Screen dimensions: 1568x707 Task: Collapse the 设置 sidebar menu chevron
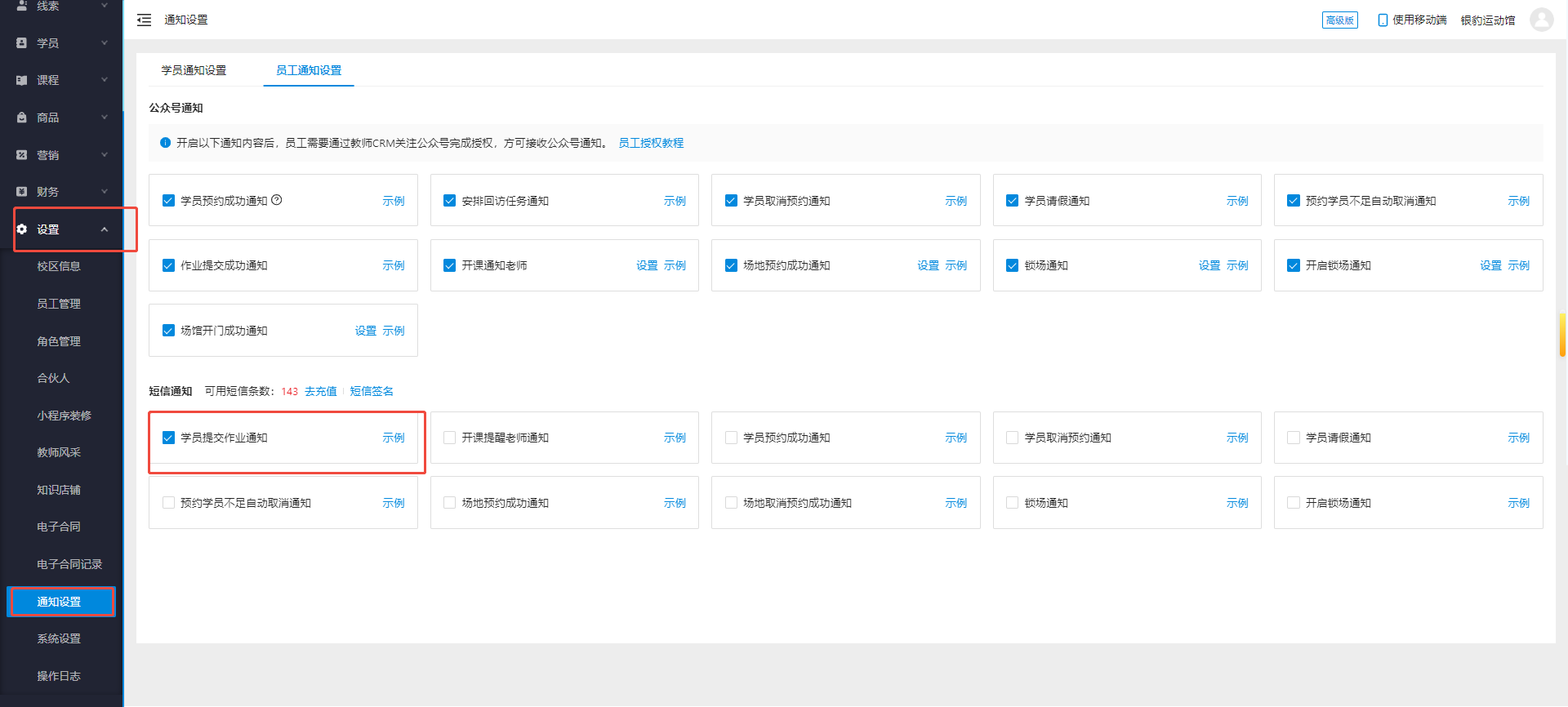coord(105,229)
